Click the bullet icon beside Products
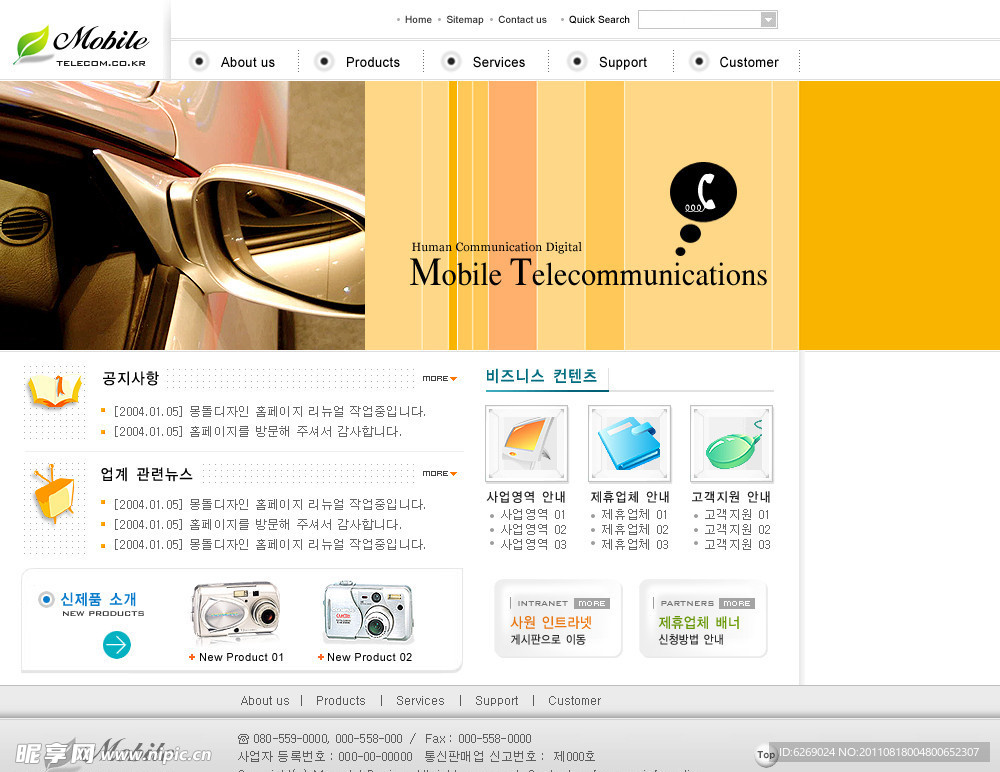Viewport: 1000px width, 772px height. point(324,61)
